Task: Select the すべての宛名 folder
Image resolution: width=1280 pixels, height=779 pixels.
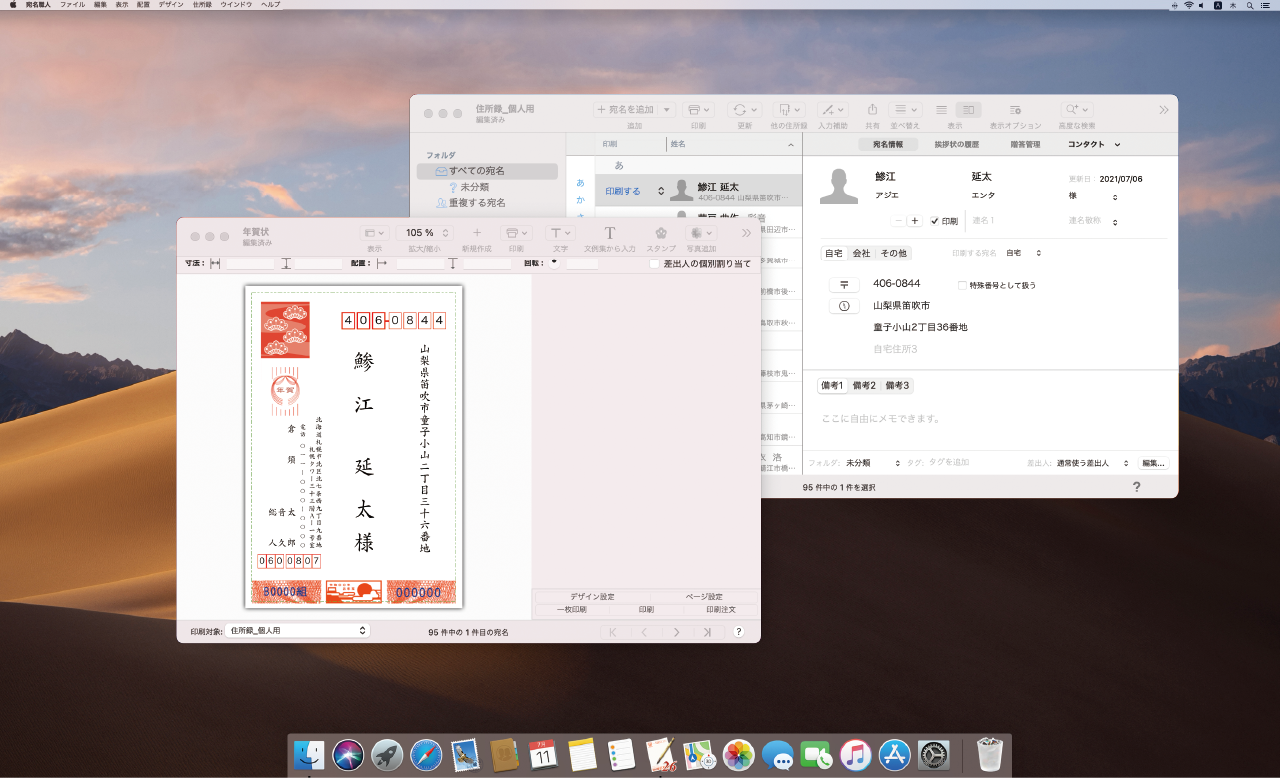Action: pos(487,171)
